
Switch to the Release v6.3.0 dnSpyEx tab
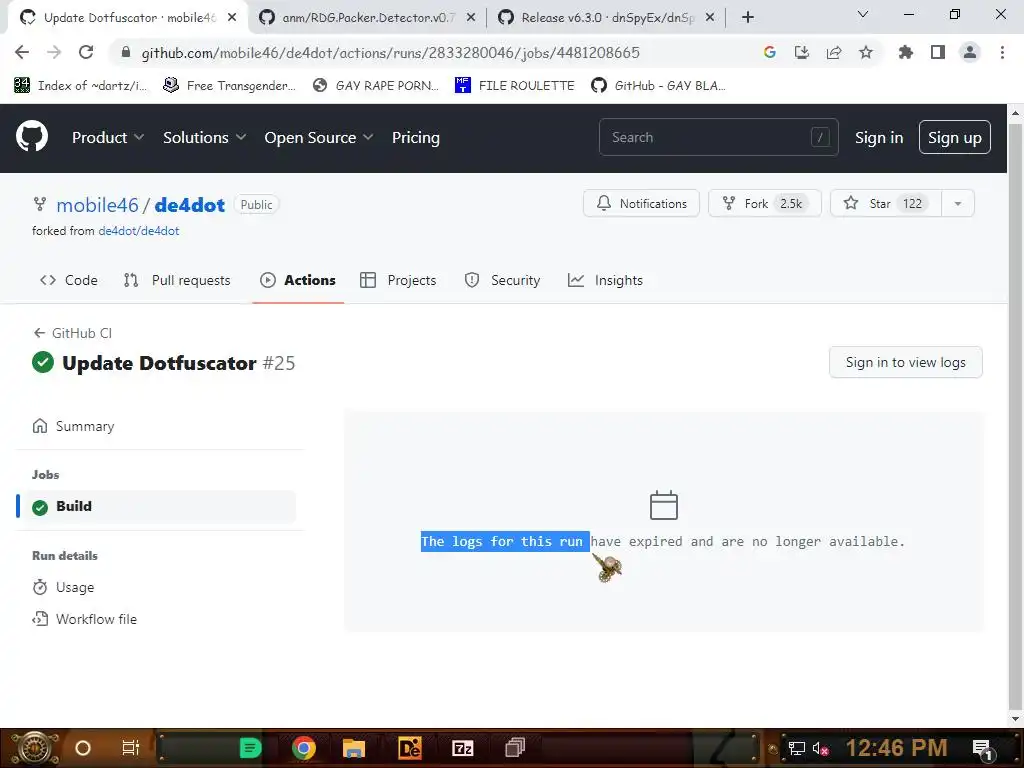(x=606, y=18)
